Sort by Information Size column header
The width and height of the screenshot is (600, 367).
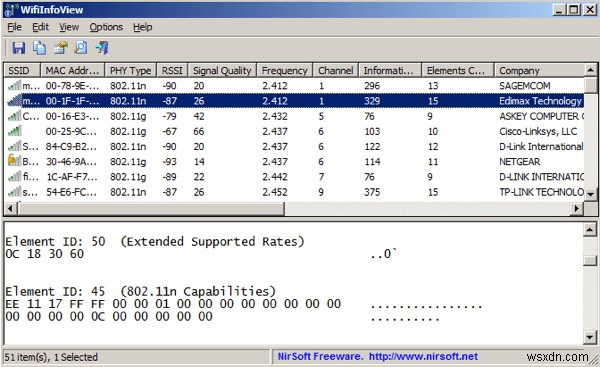(390, 70)
